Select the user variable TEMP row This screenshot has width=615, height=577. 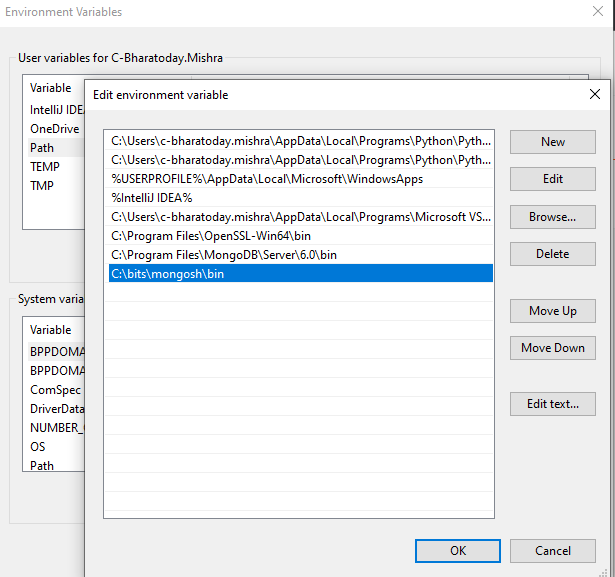tap(56, 167)
